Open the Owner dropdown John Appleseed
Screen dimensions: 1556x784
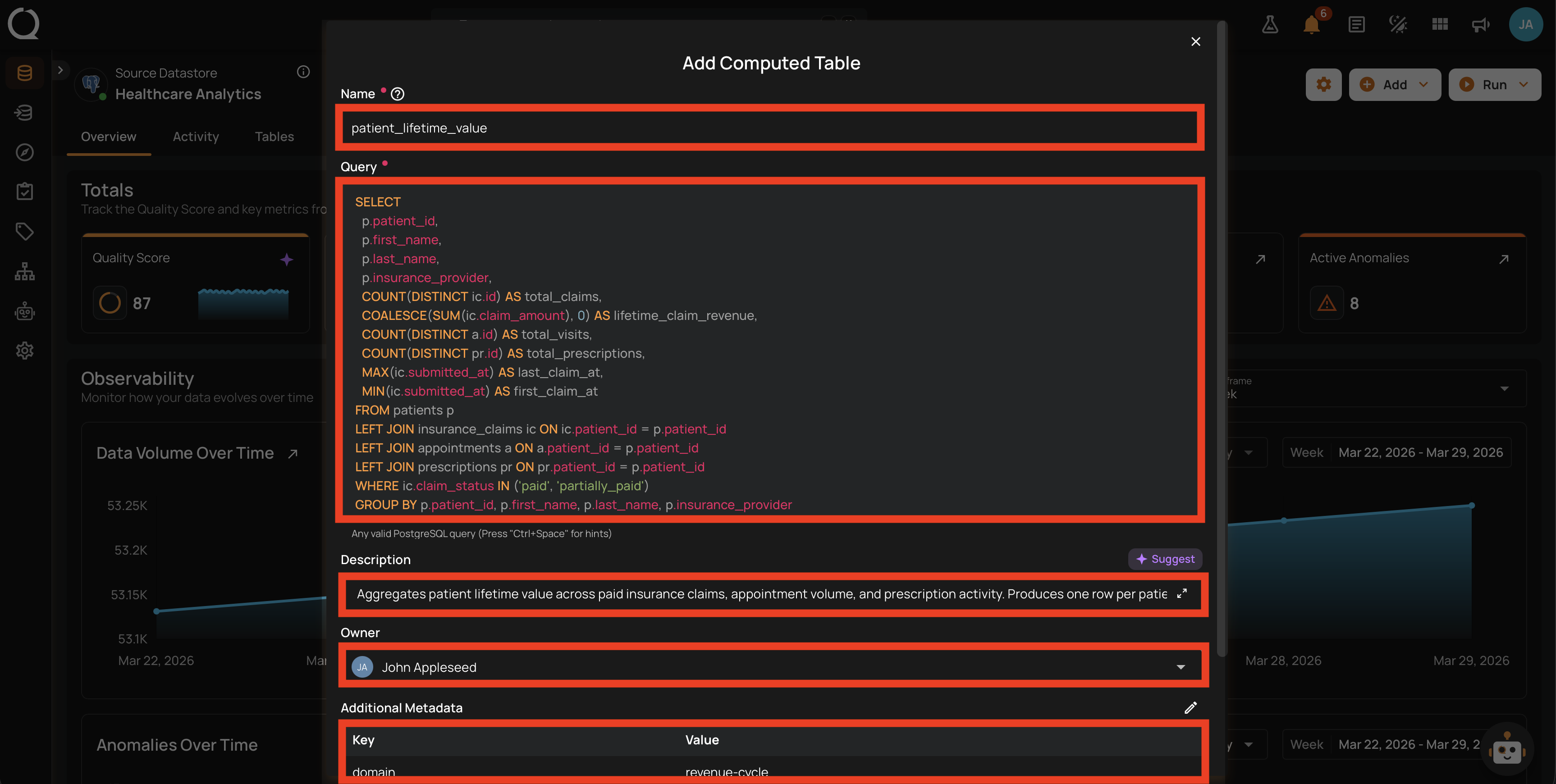(x=769, y=666)
